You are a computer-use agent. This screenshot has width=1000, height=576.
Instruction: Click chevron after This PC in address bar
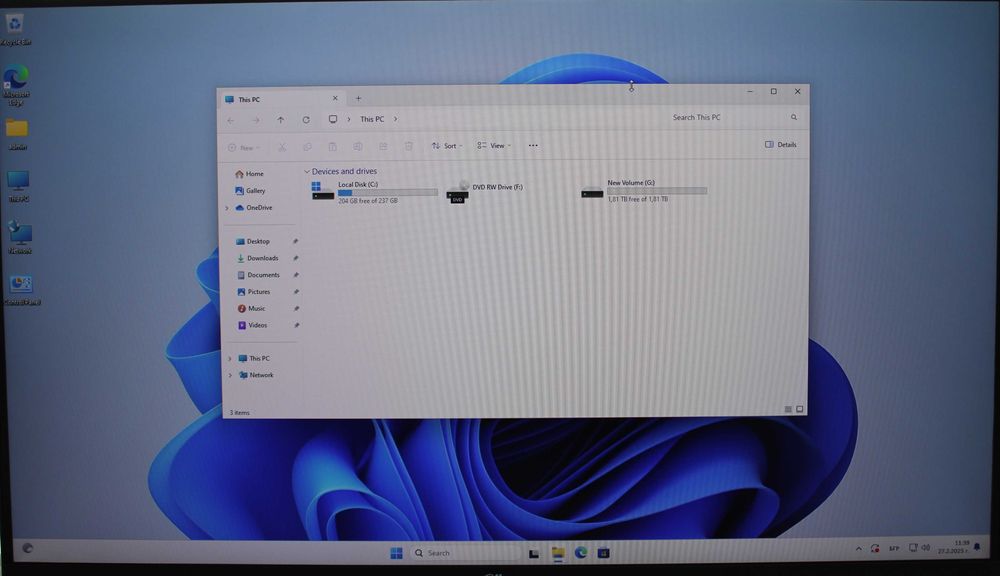(x=395, y=119)
